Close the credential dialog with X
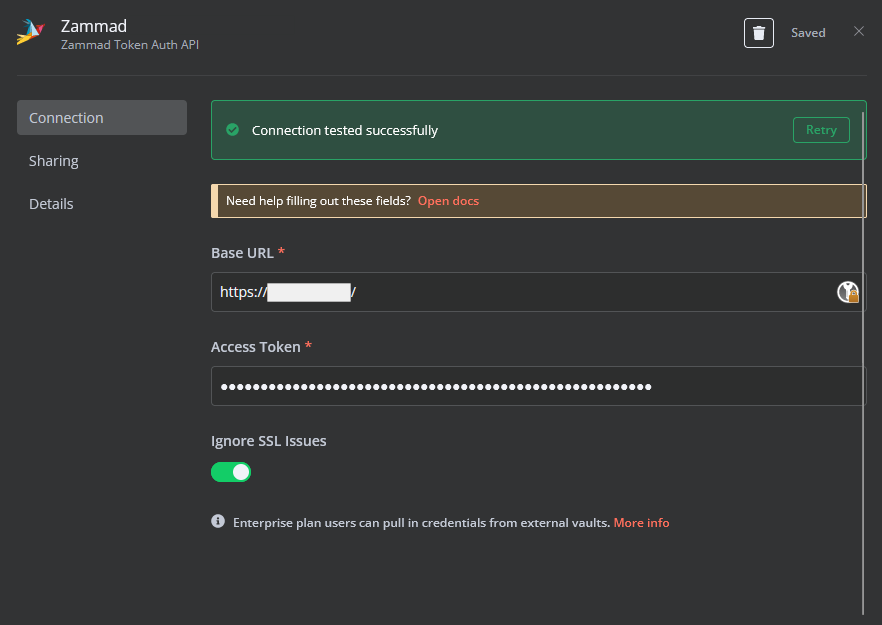The image size is (882, 625). 858,32
